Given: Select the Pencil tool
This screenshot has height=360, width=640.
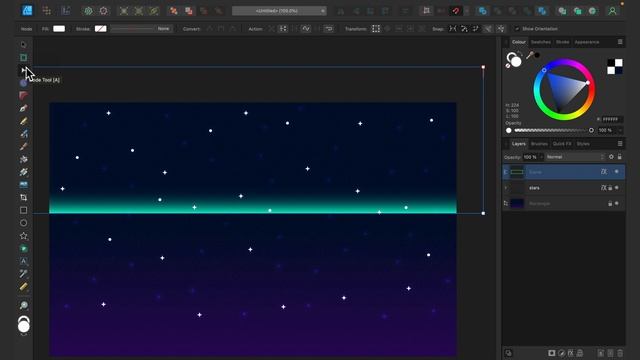Looking at the screenshot, I should coord(24,121).
